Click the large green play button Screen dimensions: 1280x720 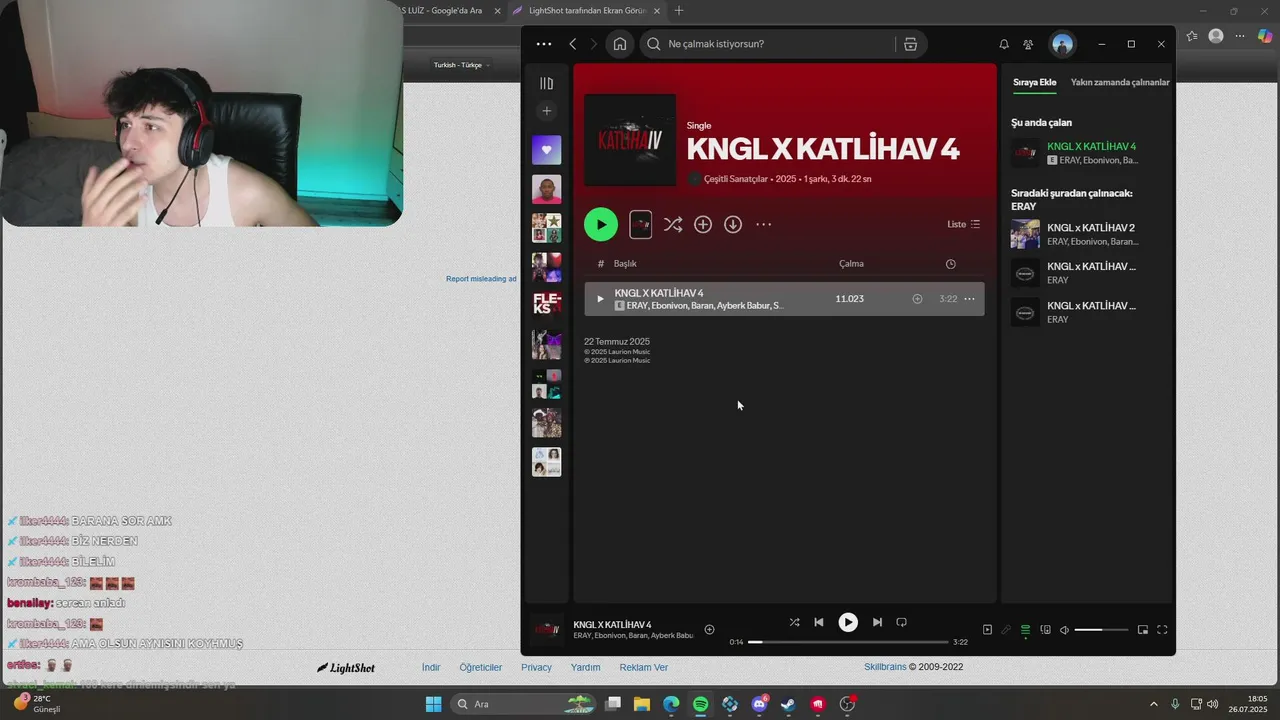601,224
